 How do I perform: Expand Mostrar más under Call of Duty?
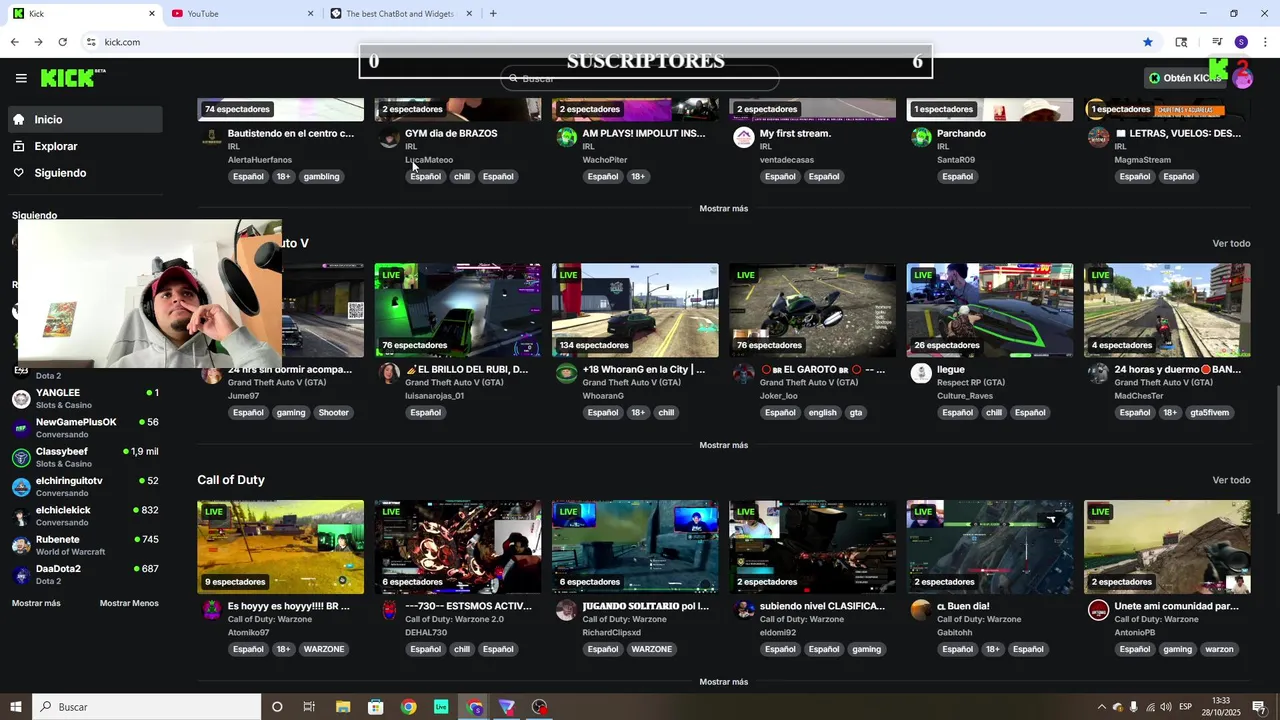tap(723, 682)
